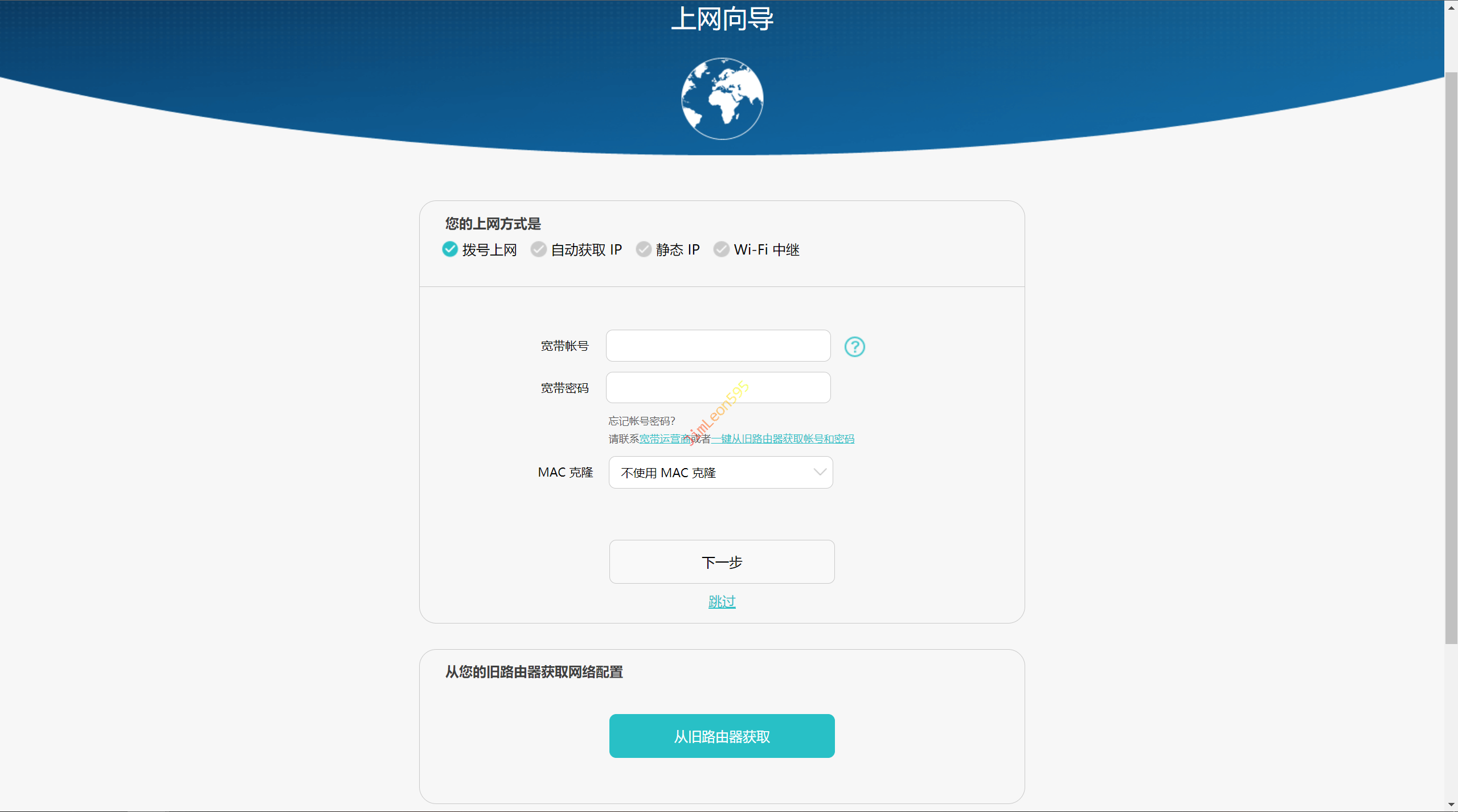Click the 上网向导 page title
The width and height of the screenshot is (1458, 812).
pos(722,19)
